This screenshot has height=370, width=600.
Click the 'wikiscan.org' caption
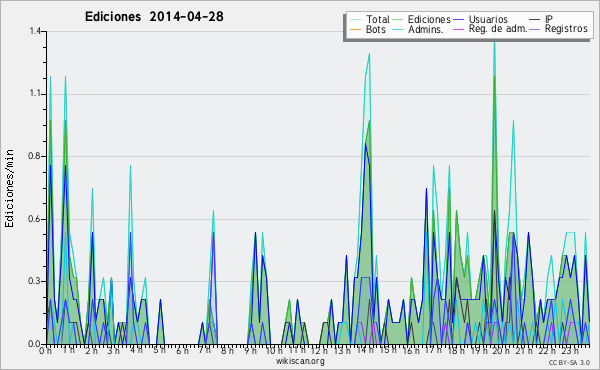(x=300, y=361)
